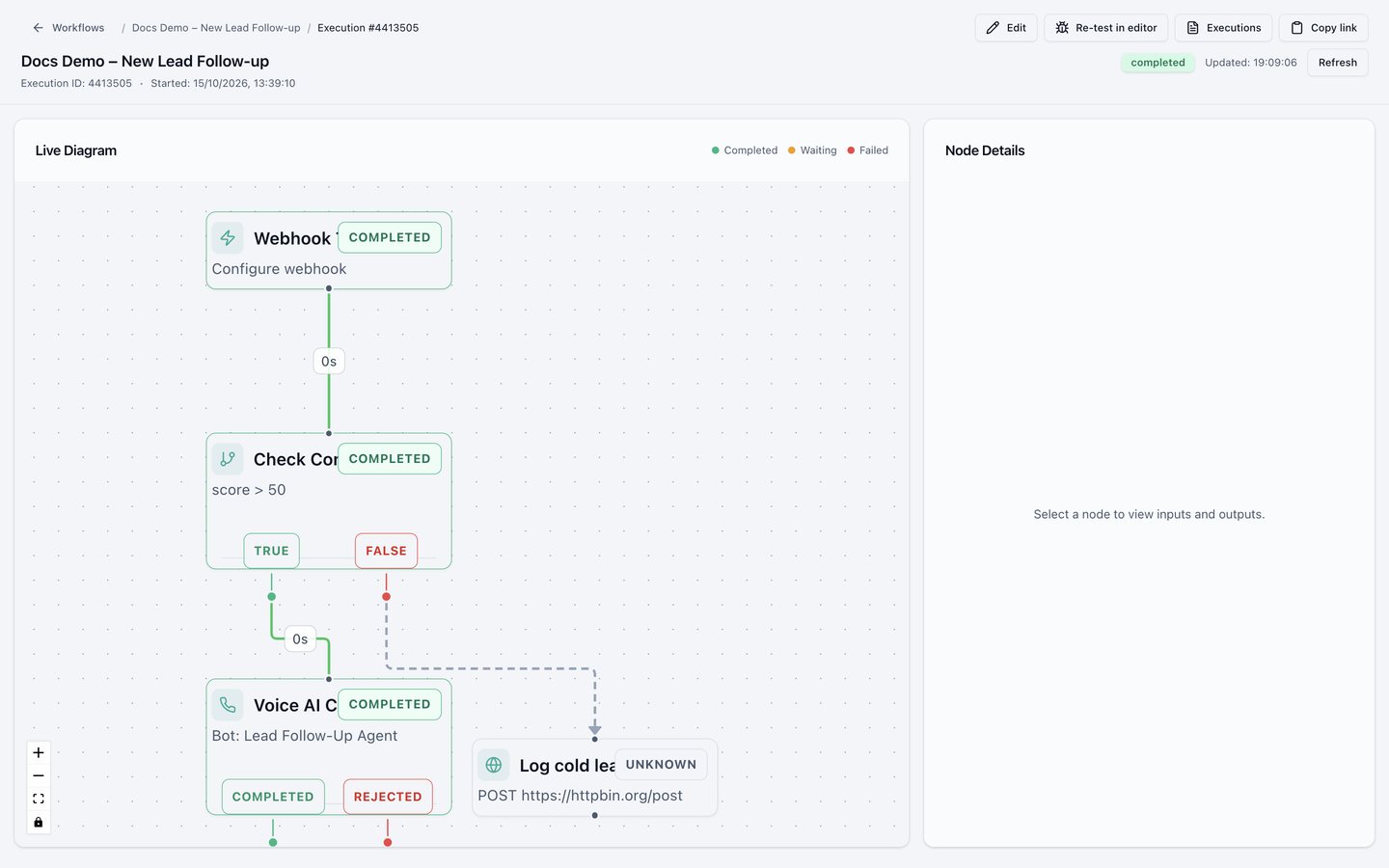This screenshot has width=1389, height=868.
Task: Open the Executions list
Action: click(1223, 28)
